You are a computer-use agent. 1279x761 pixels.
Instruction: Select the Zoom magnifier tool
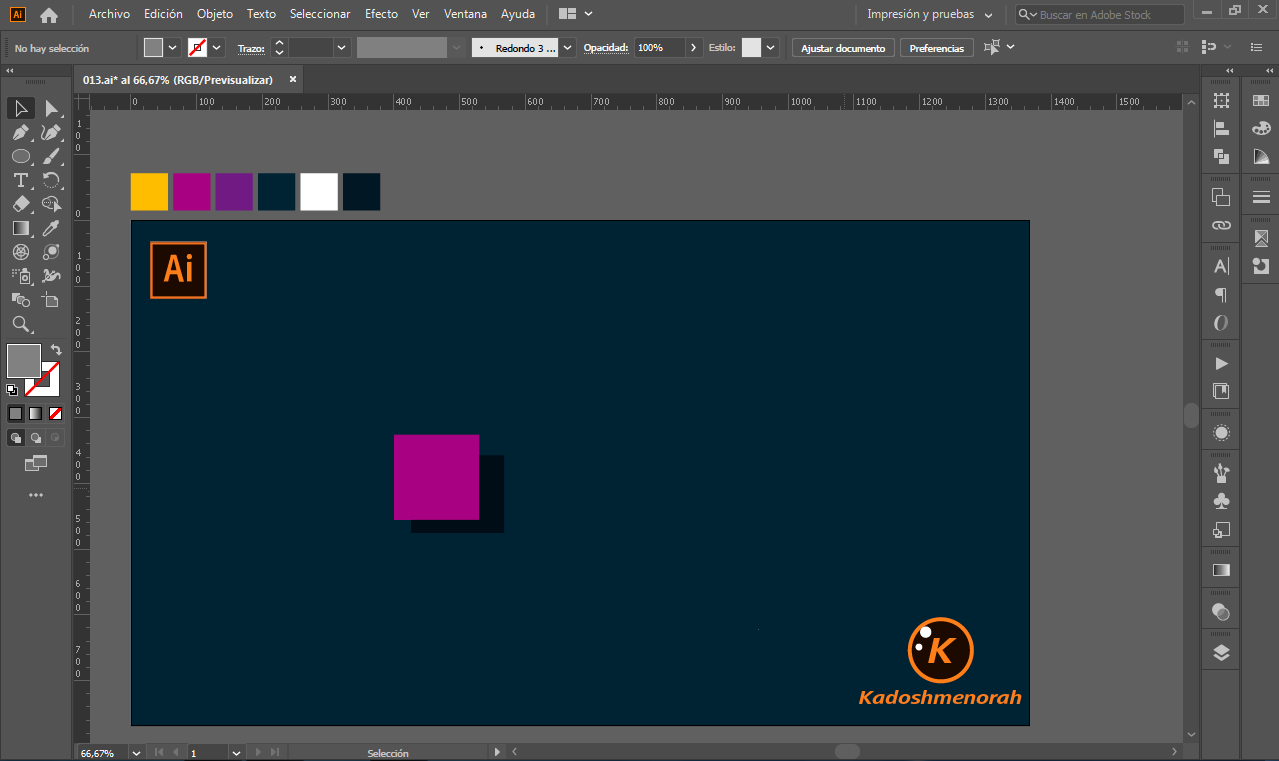tap(21, 324)
